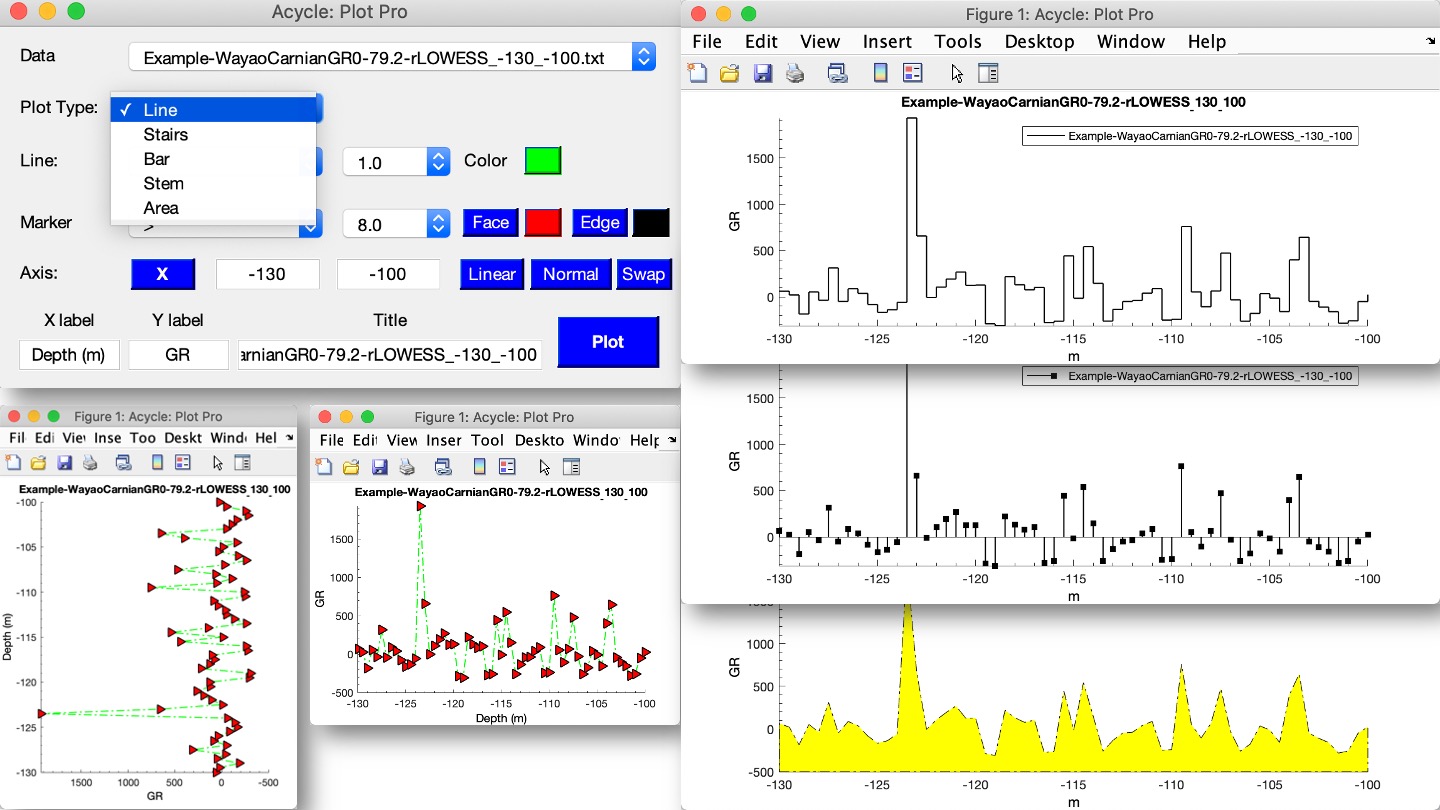Open marker size 8.0 dropdown
The image size is (1440, 810).
coord(396,224)
